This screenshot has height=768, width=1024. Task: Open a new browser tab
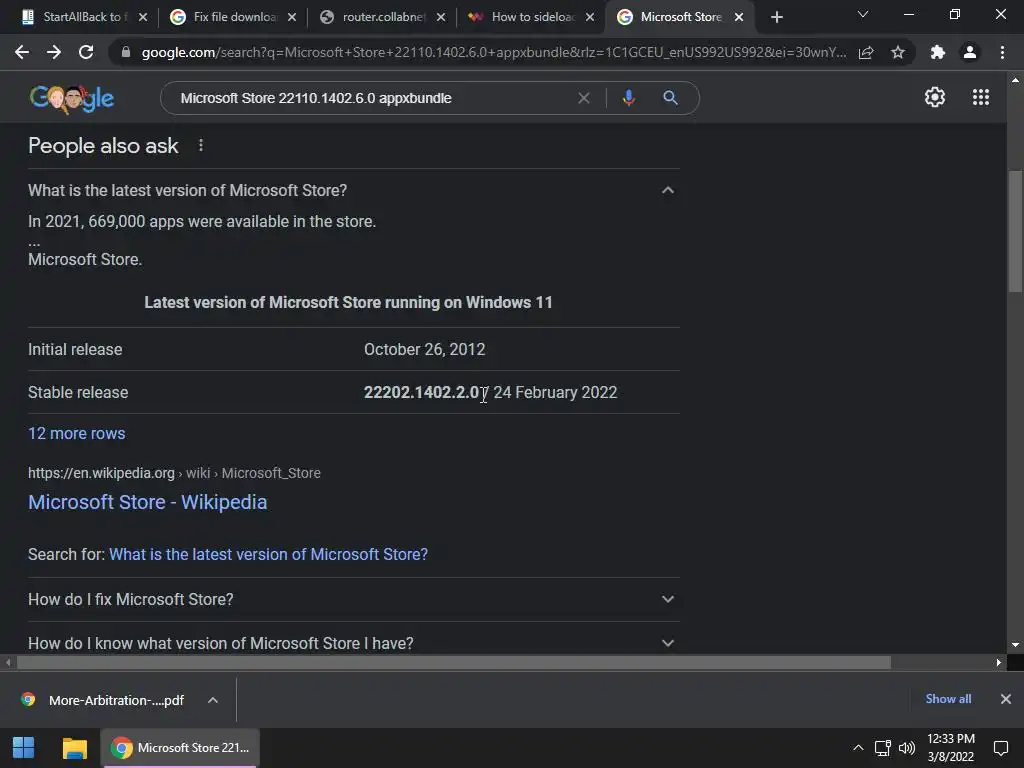click(776, 17)
